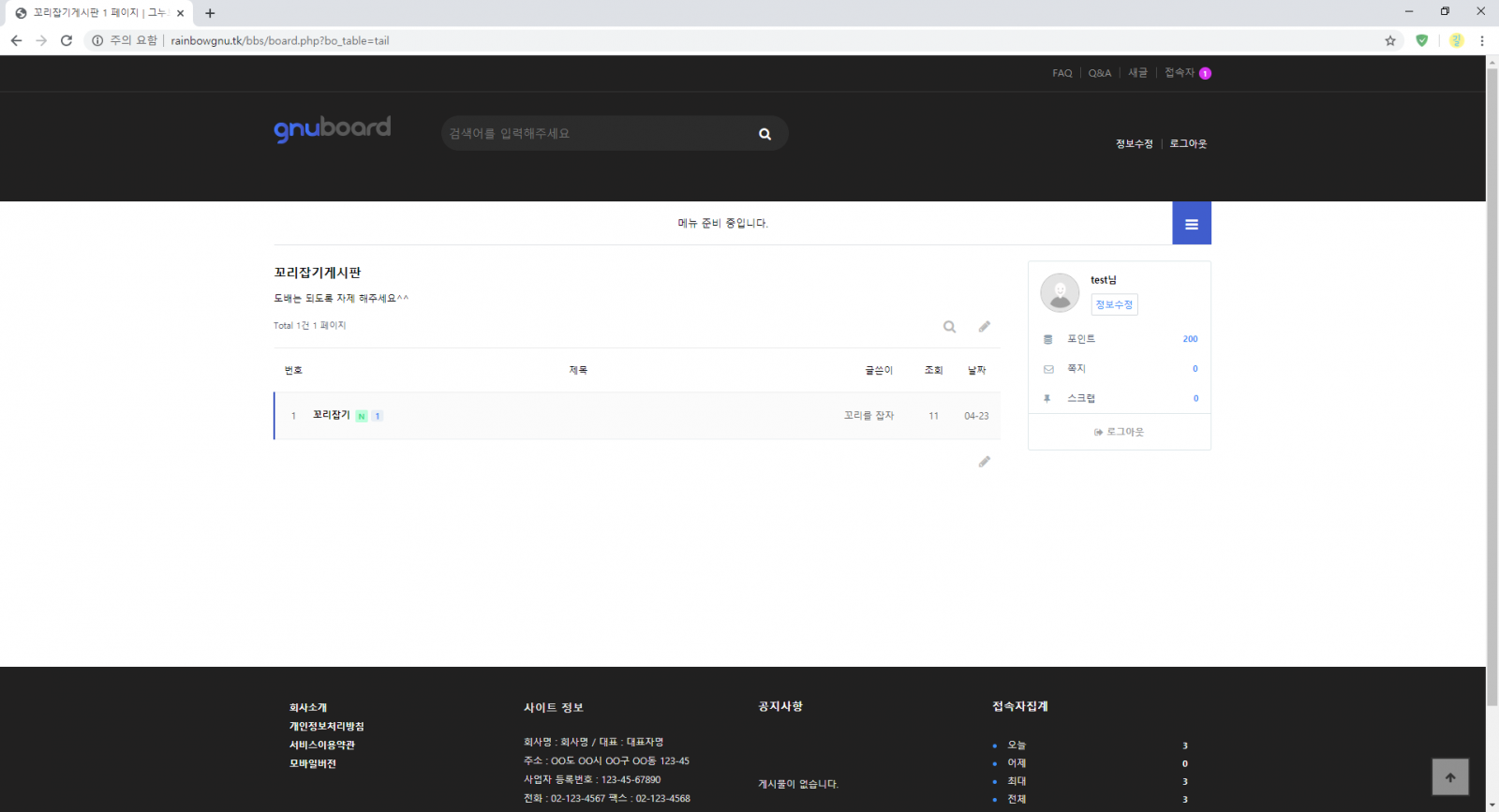This screenshot has height=812, width=1499.
Task: Click the test user profile avatar
Action: (x=1060, y=293)
